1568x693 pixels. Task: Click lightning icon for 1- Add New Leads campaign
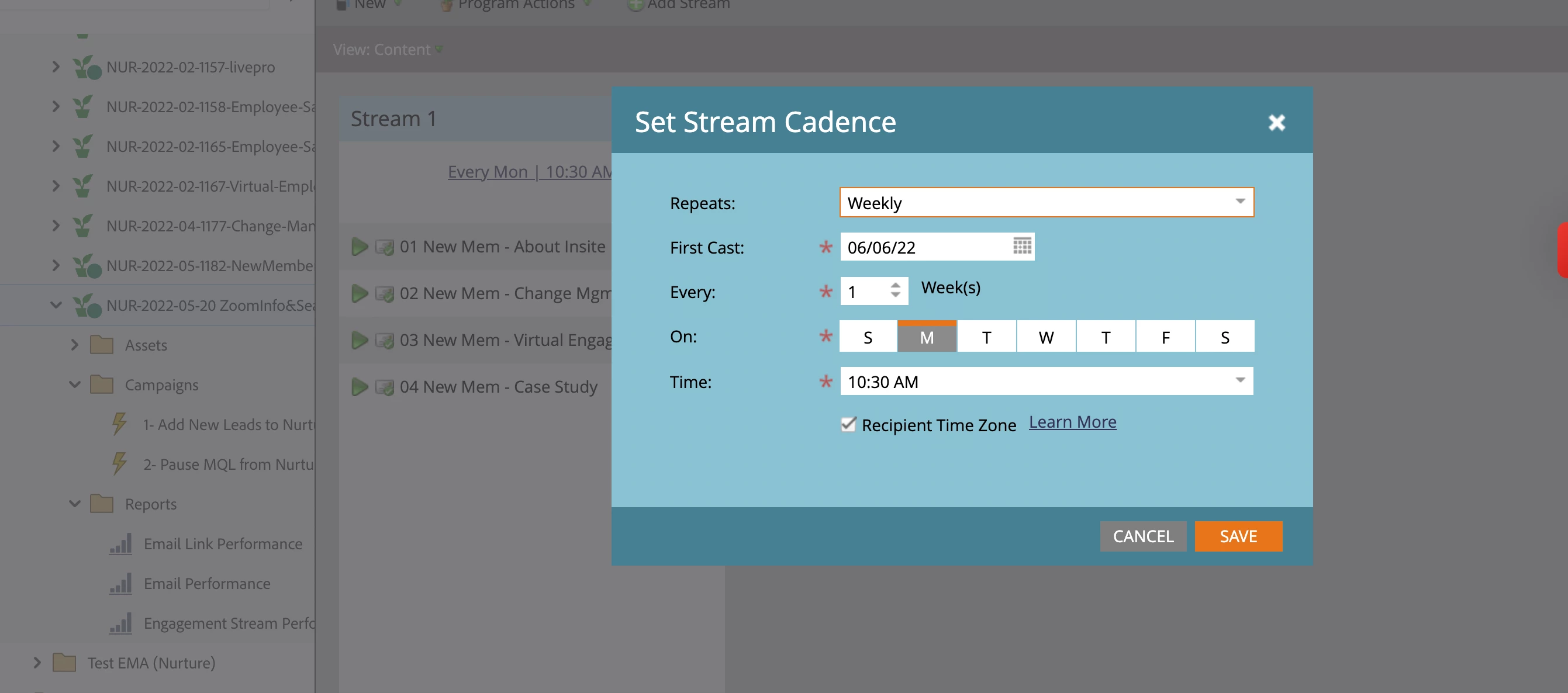point(119,424)
